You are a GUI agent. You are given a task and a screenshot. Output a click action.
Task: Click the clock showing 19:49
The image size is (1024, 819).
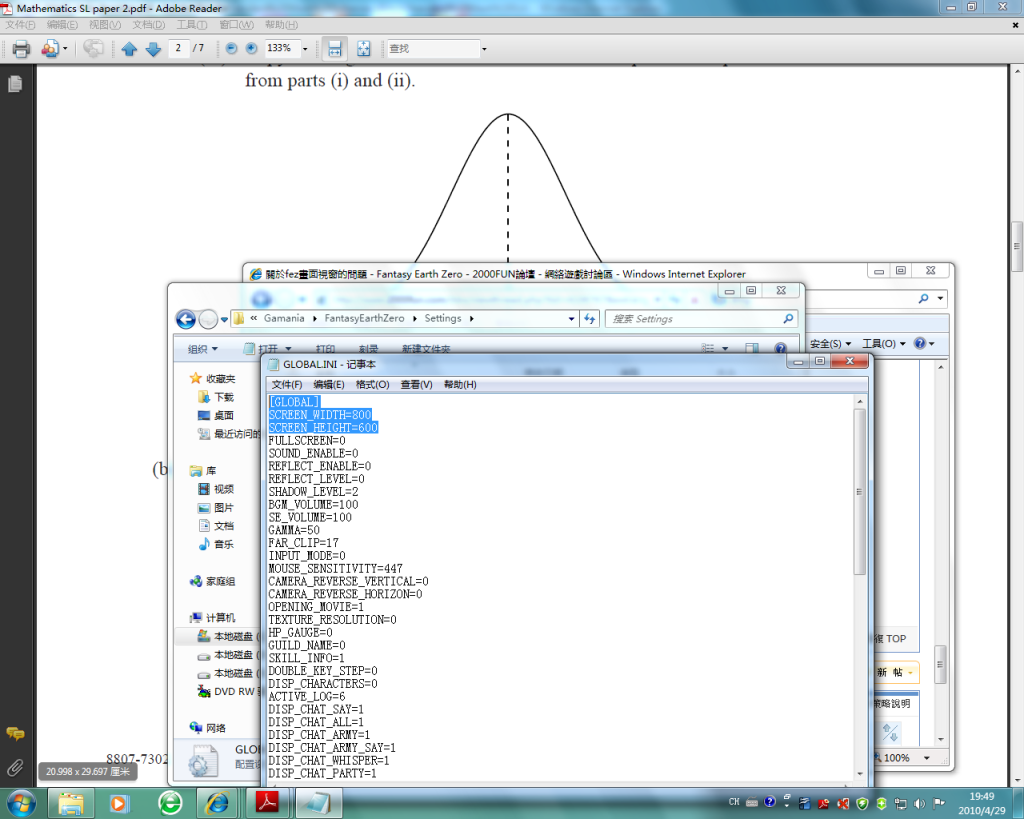[x=981, y=796]
